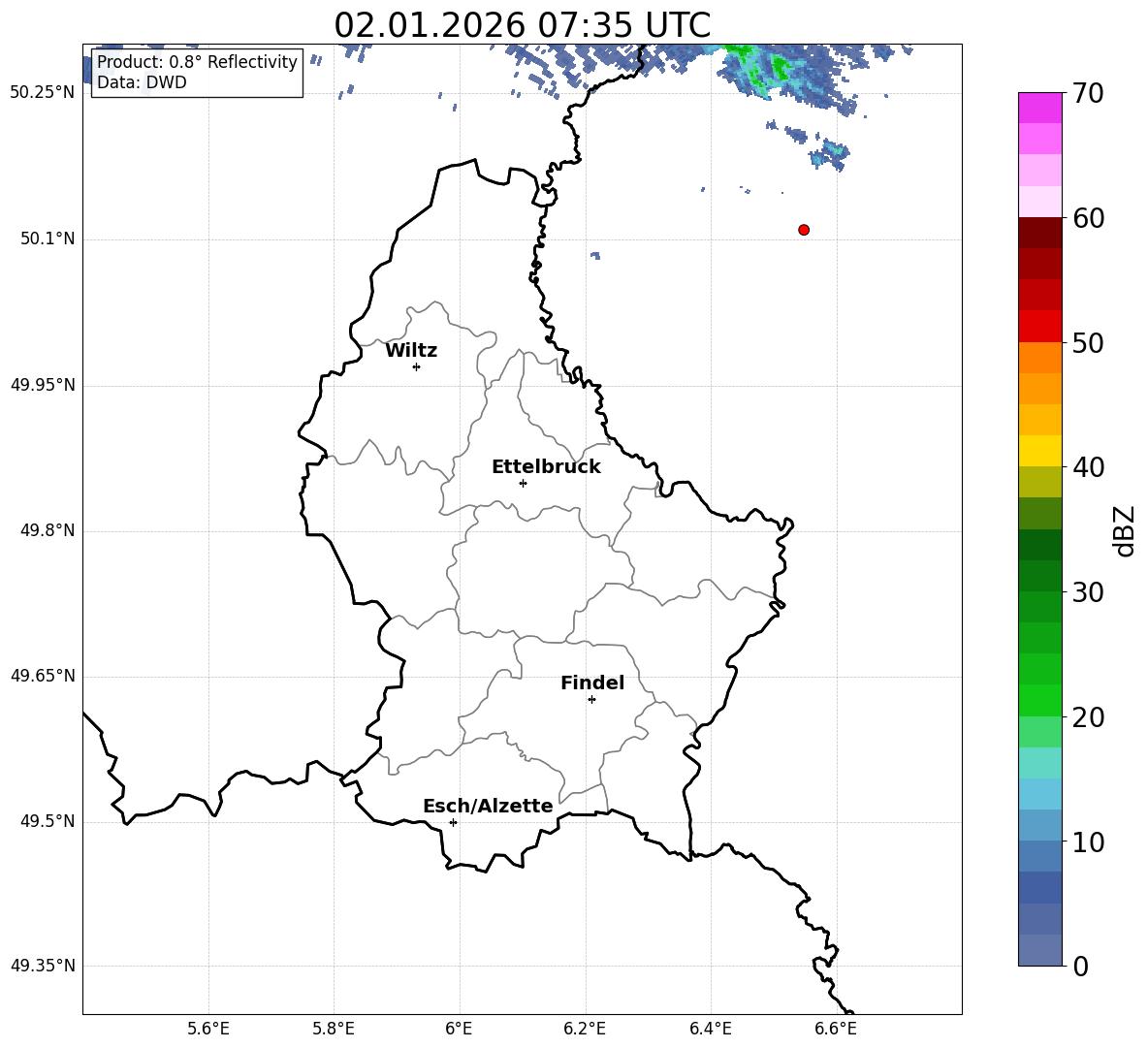Click the 40 tick on colorbar
Viewport: 1148px width, 1048px height.
(1088, 467)
